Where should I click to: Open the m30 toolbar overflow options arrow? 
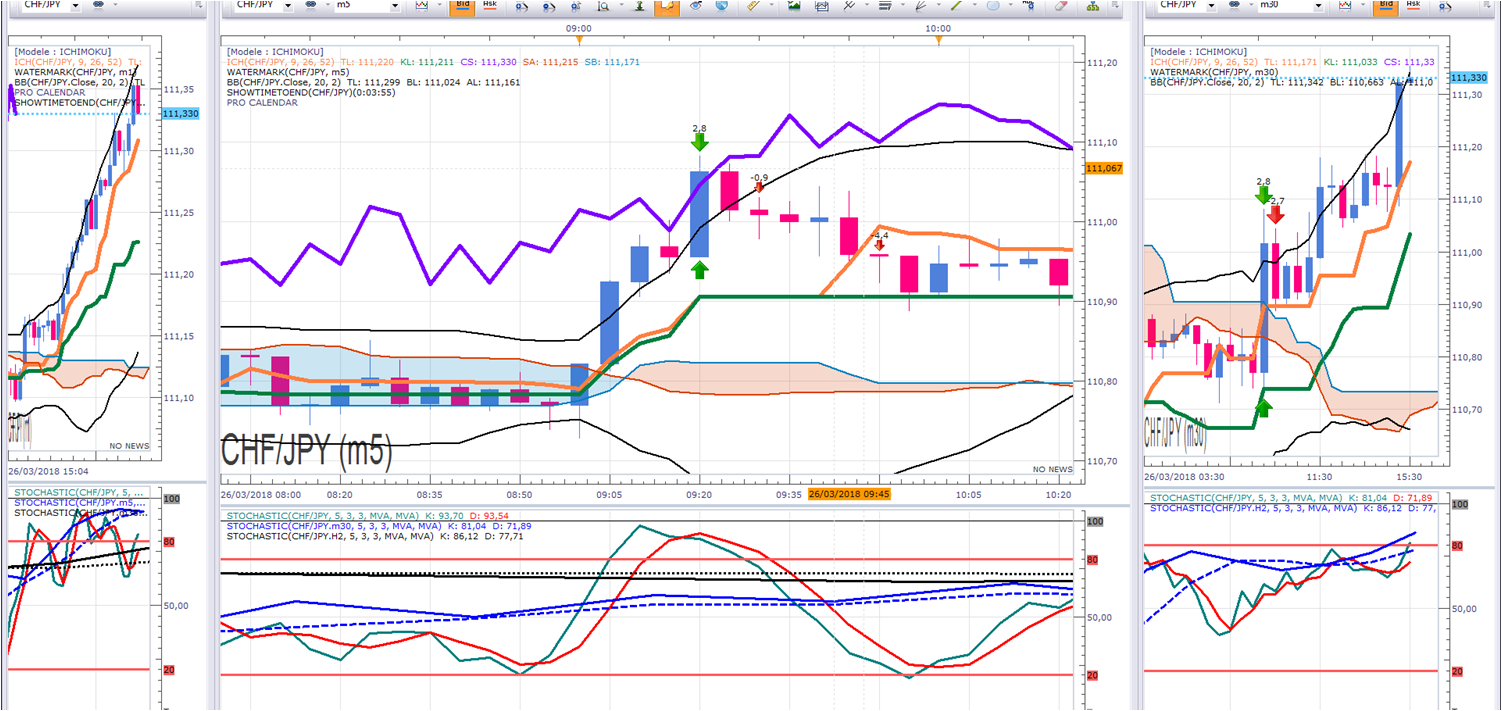1487,6
